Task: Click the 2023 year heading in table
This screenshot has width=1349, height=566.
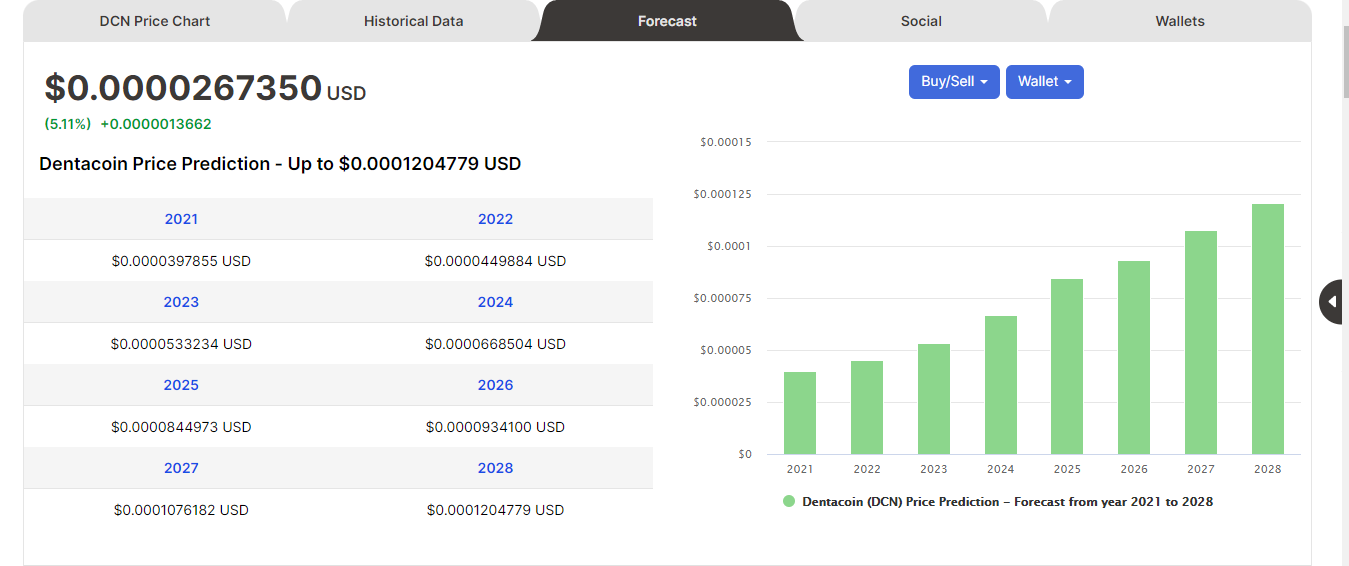Action: [x=181, y=302]
